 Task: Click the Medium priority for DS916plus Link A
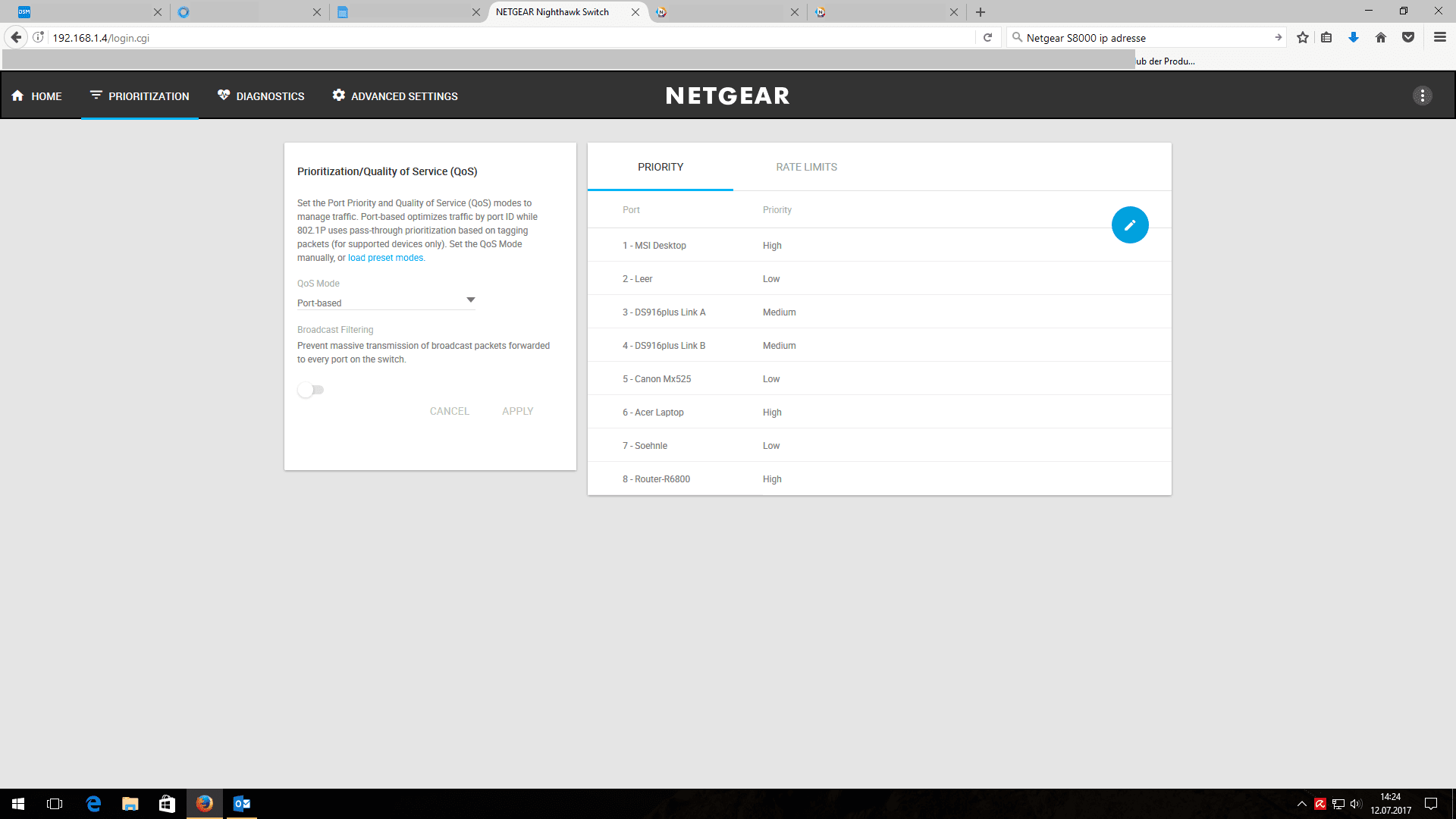780,312
